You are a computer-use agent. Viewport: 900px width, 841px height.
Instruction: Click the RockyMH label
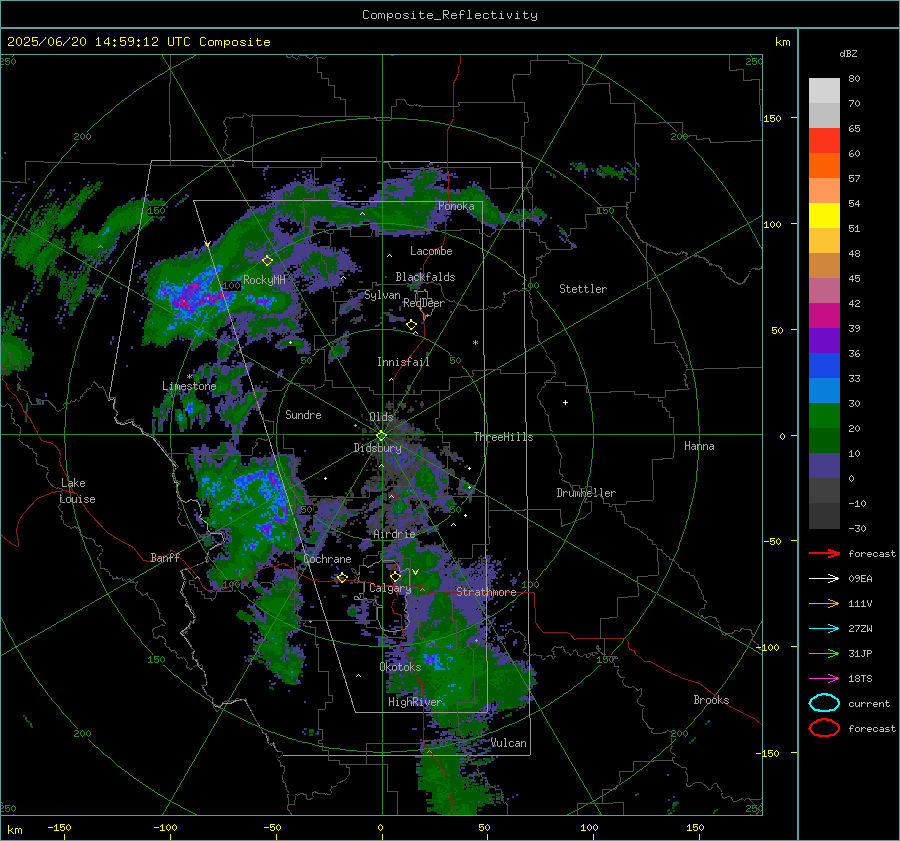(x=264, y=280)
